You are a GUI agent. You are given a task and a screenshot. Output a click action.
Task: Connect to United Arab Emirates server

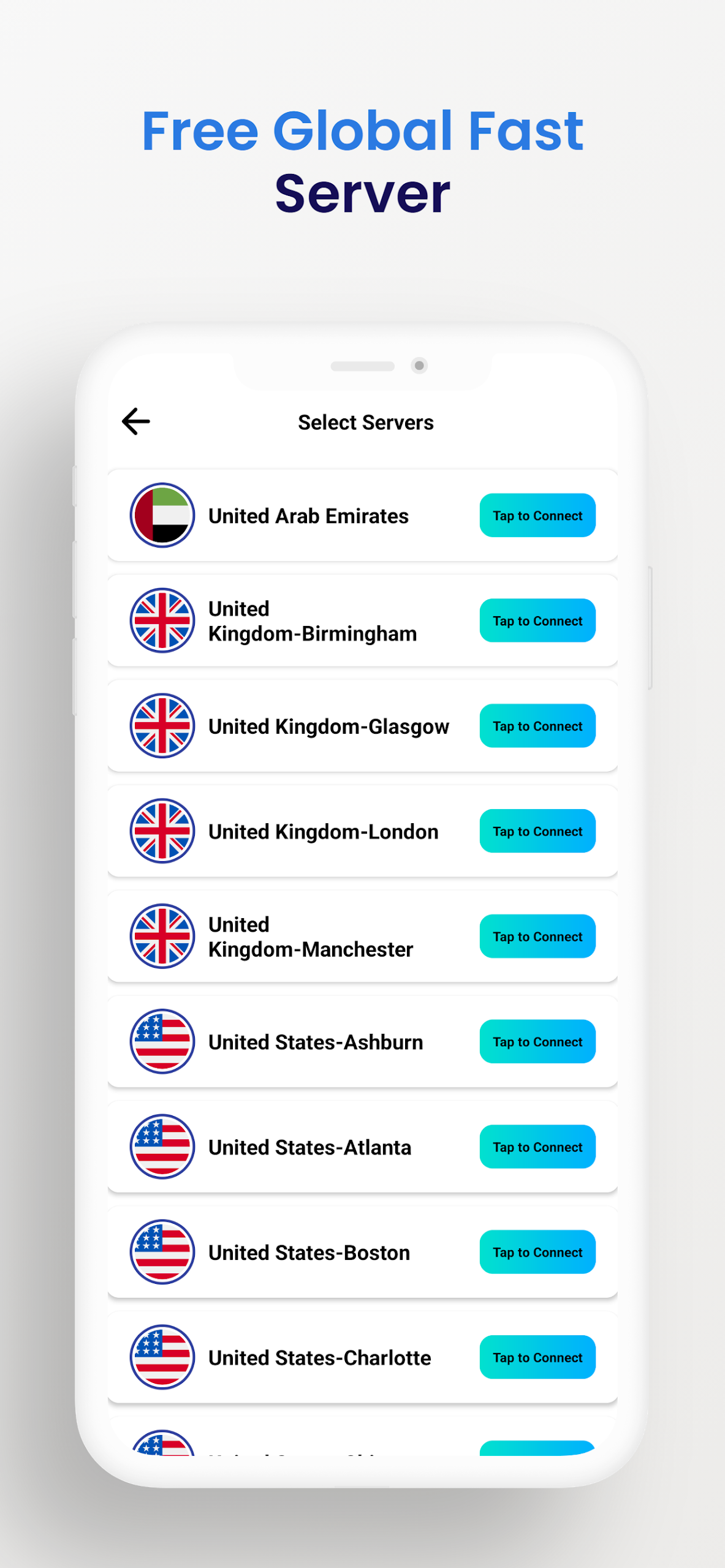point(537,516)
